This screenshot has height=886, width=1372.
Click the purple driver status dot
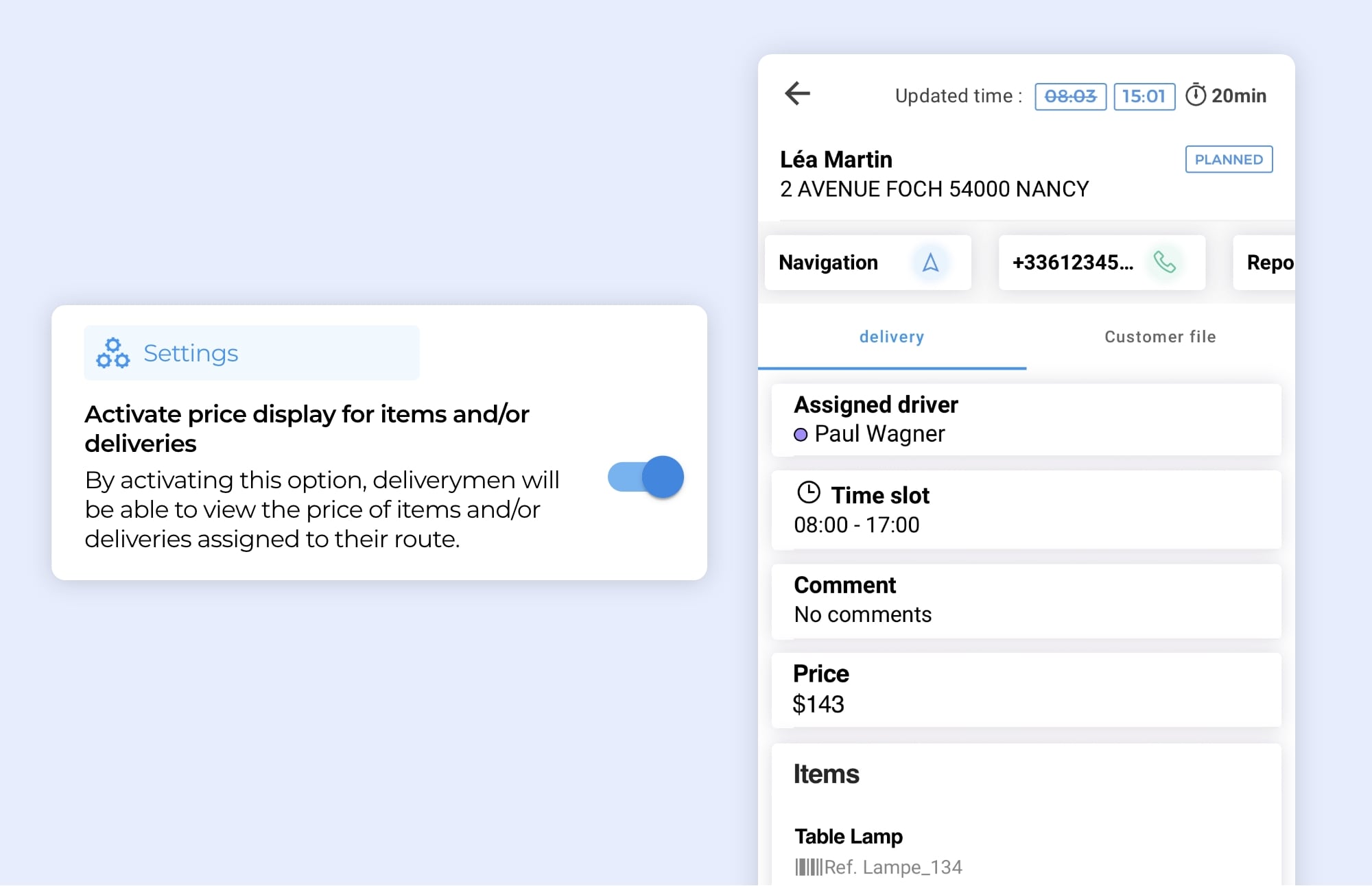click(x=800, y=435)
